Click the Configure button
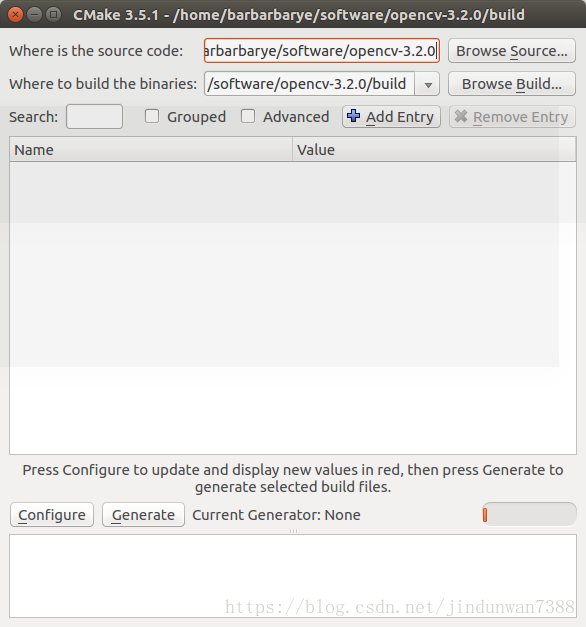586x627 pixels. point(52,515)
